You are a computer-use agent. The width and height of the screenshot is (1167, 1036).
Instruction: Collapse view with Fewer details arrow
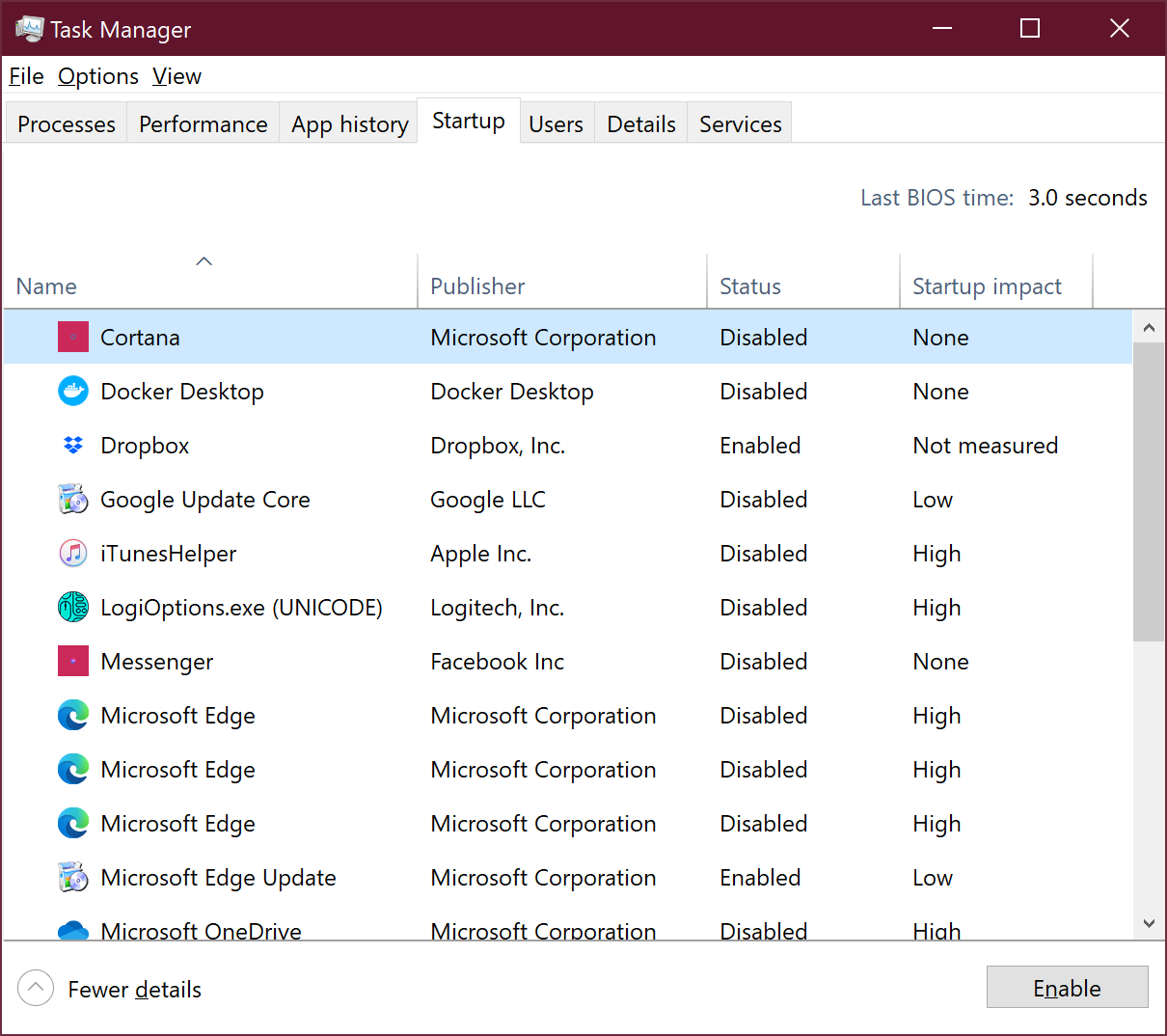coord(36,988)
